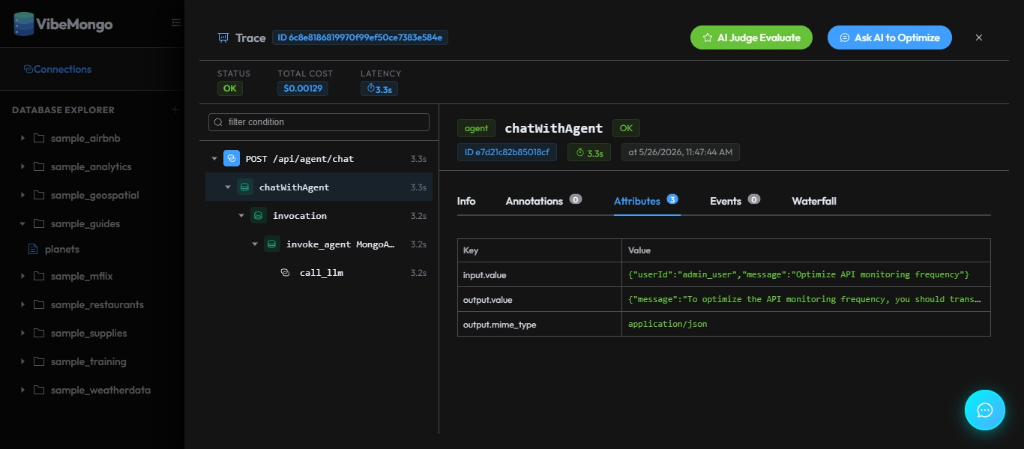1024x449 pixels.
Task: Close the trace panel with X
Action: coord(979,38)
